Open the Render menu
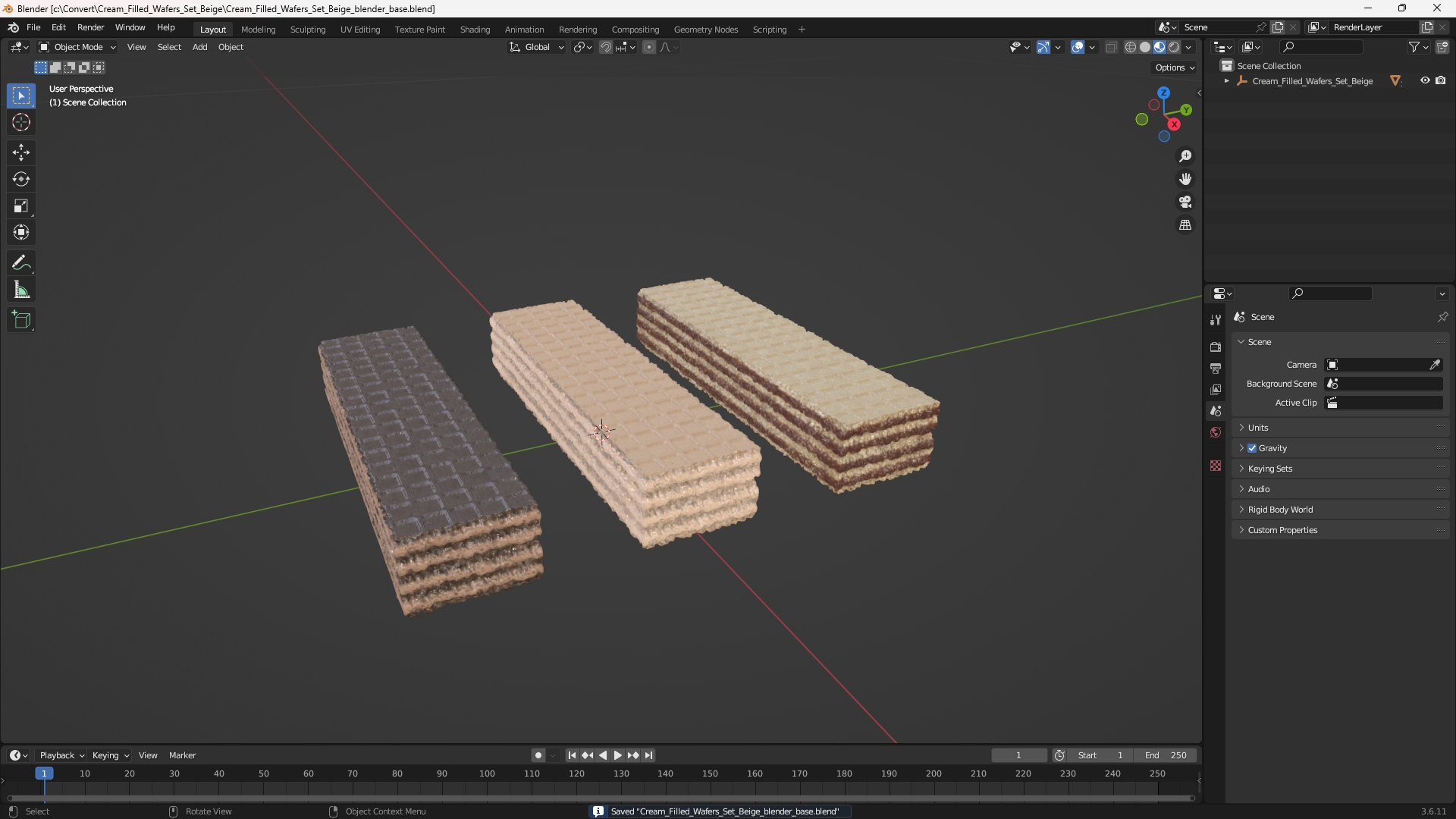The width and height of the screenshot is (1456, 819). (90, 27)
